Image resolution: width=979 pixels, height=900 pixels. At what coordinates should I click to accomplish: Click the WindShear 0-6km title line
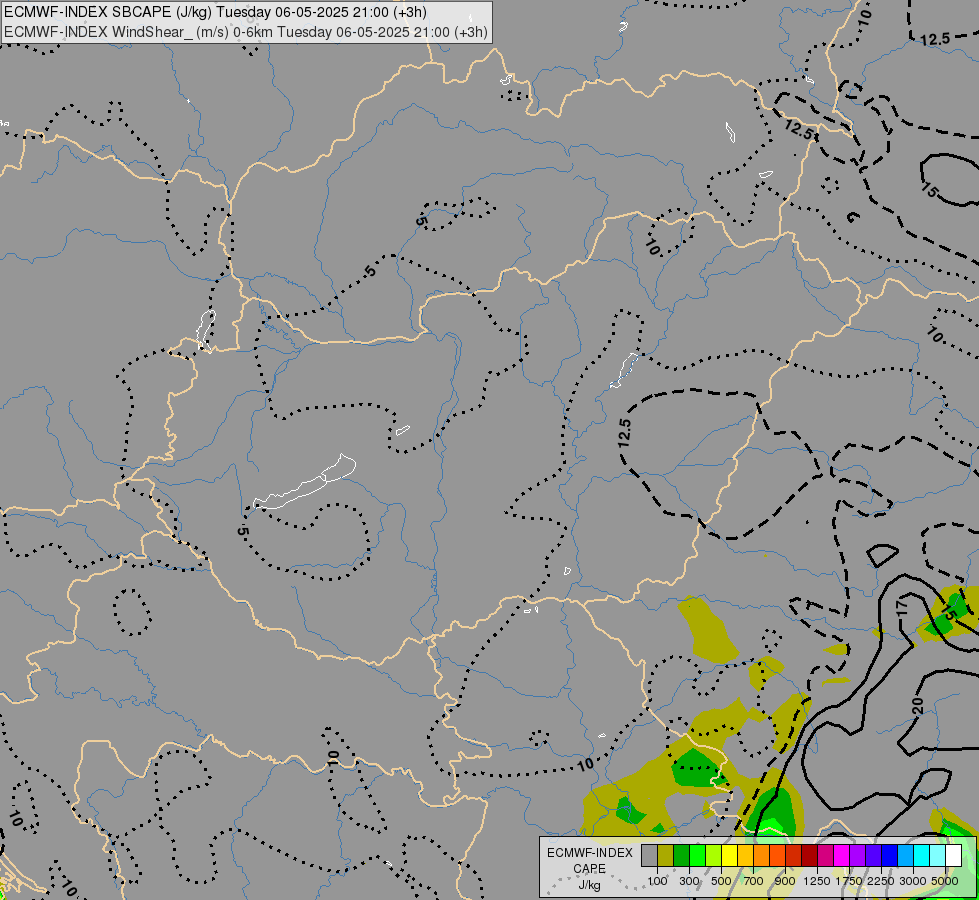coord(245,32)
